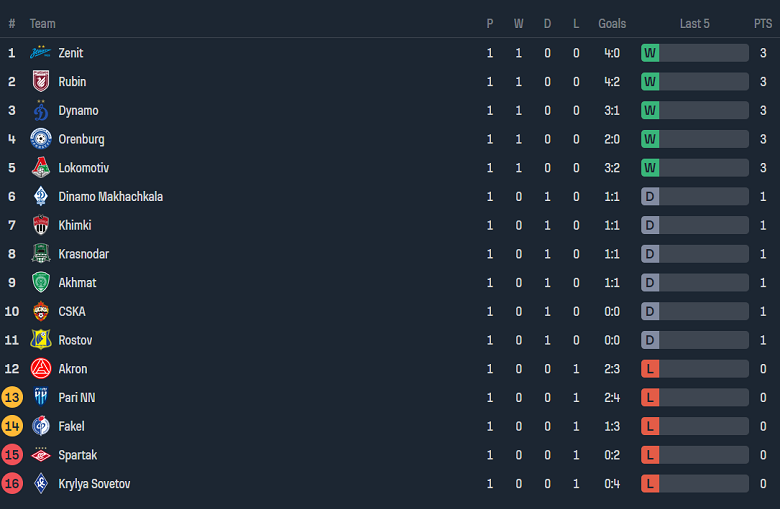780x509 pixels.
Task: Click the PTS column header
Action: (763, 23)
